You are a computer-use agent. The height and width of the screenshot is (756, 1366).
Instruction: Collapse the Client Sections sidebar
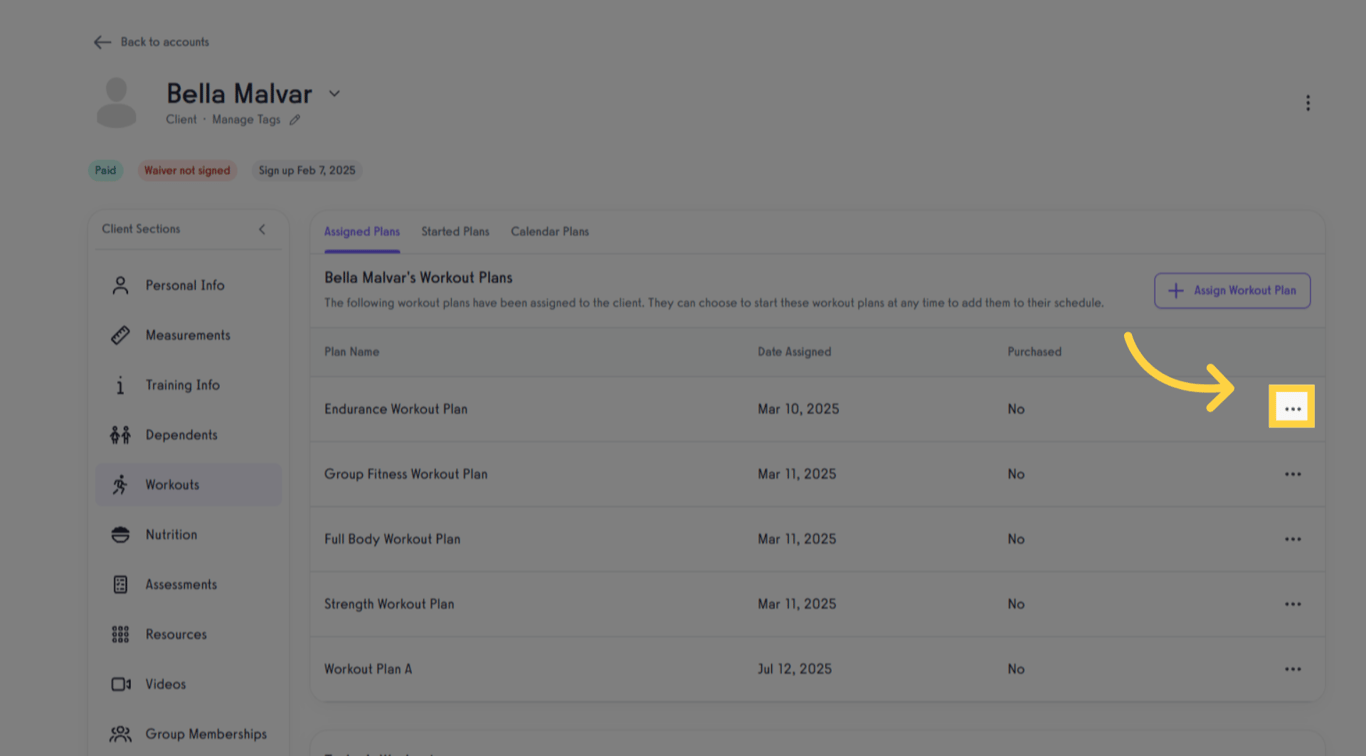point(262,229)
